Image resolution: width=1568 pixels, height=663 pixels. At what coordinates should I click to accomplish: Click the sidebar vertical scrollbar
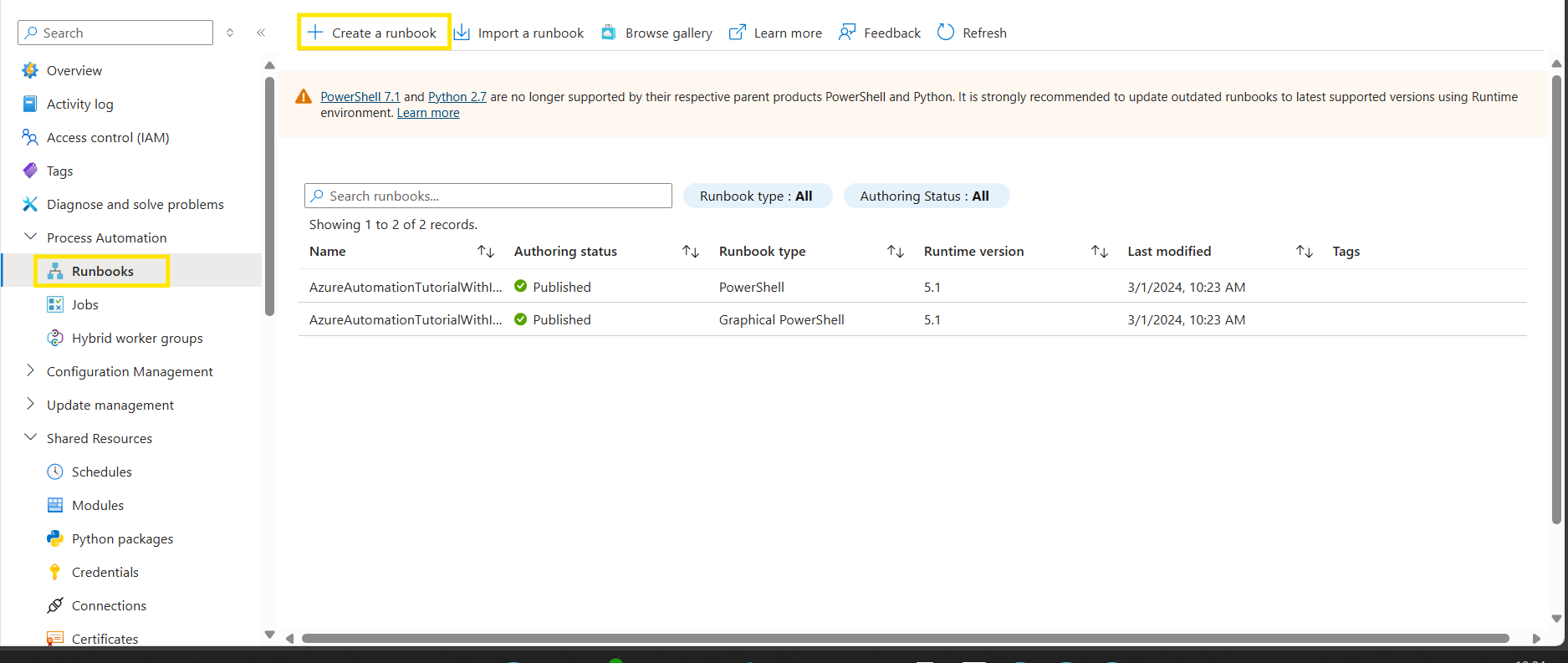pos(269,196)
